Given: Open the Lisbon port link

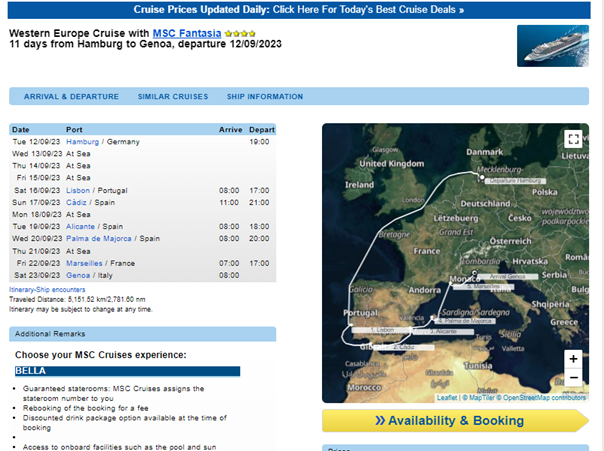Looking at the screenshot, I should point(78,190).
